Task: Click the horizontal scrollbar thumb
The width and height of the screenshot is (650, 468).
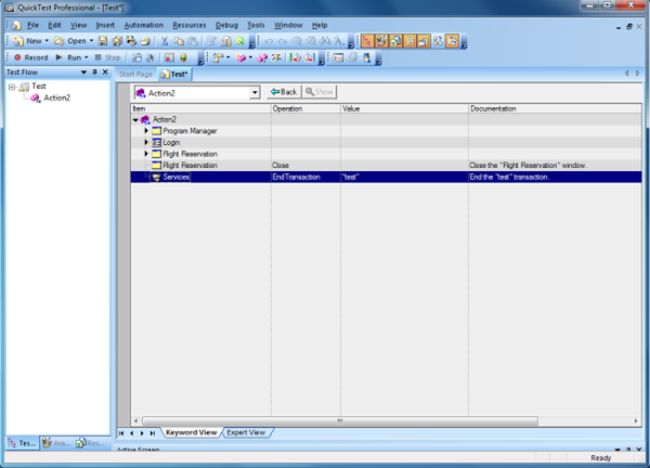Action: [x=340, y=421]
